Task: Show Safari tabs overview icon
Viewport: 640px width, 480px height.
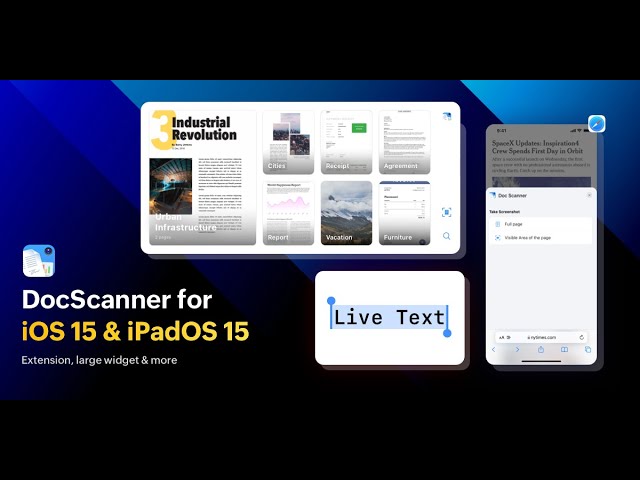Action: [587, 350]
